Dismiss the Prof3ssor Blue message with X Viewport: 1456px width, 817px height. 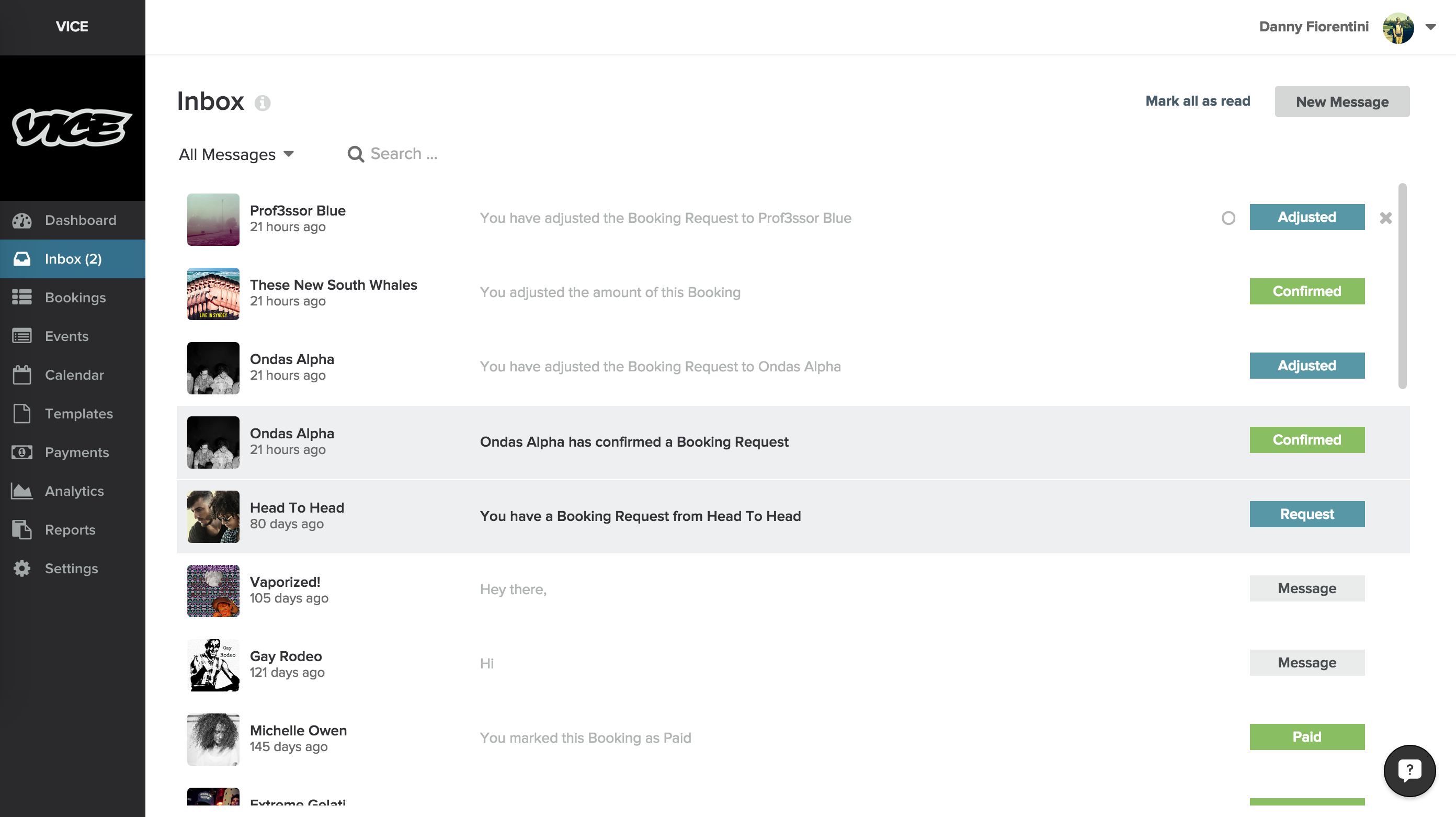pos(1385,218)
